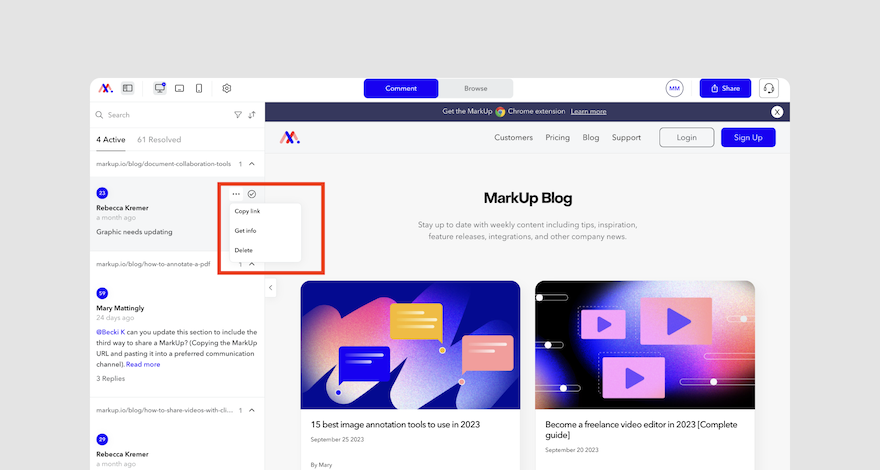The height and width of the screenshot is (470, 880).
Task: Click Read more in Mary's comment
Action: coord(143,364)
